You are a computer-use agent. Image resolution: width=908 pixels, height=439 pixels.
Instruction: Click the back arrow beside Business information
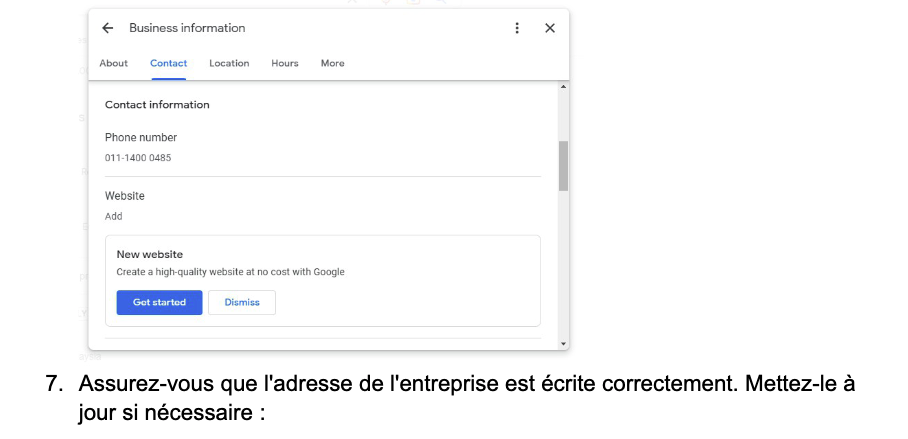coord(108,28)
